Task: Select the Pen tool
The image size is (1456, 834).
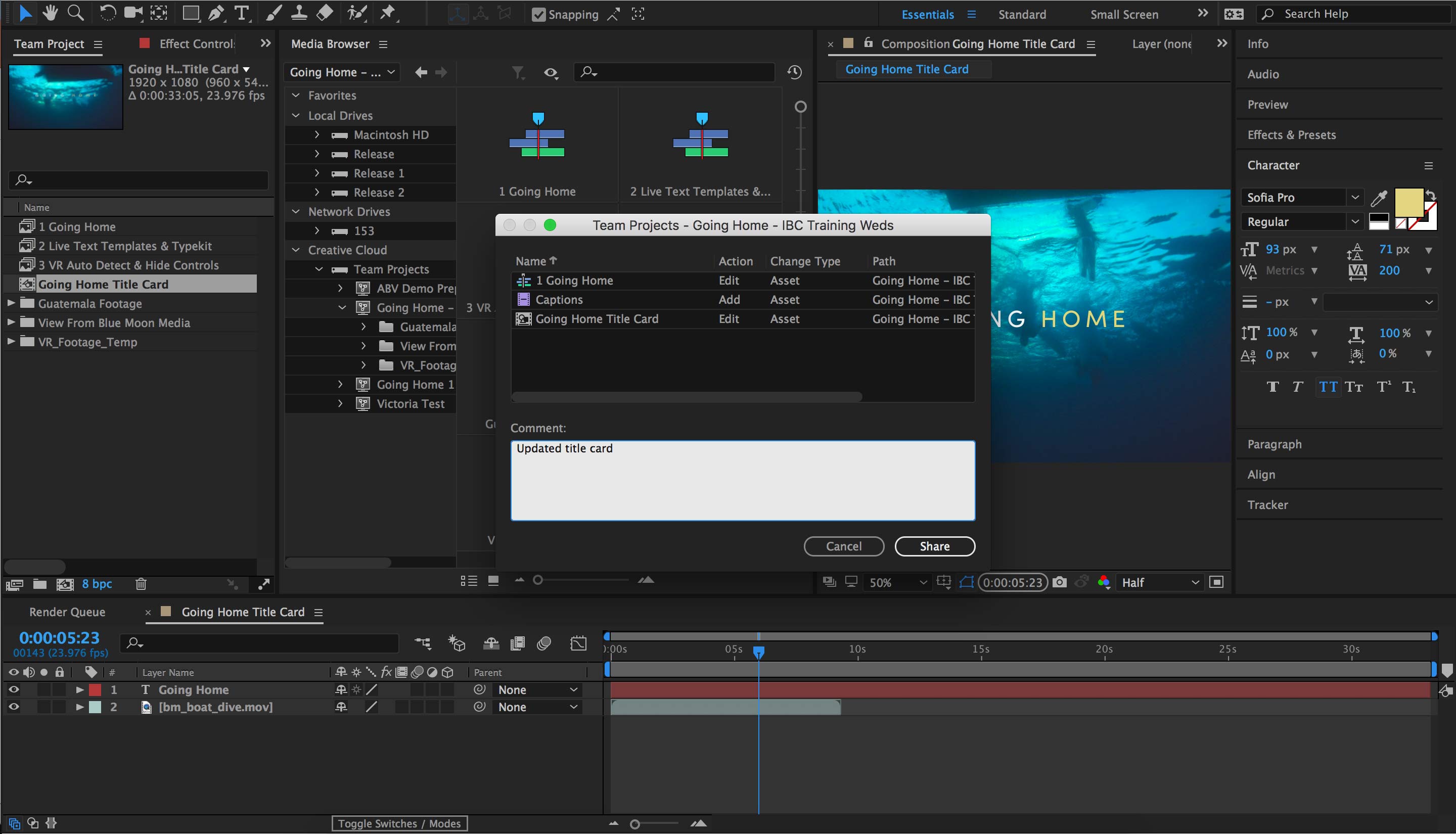Action: pos(216,13)
